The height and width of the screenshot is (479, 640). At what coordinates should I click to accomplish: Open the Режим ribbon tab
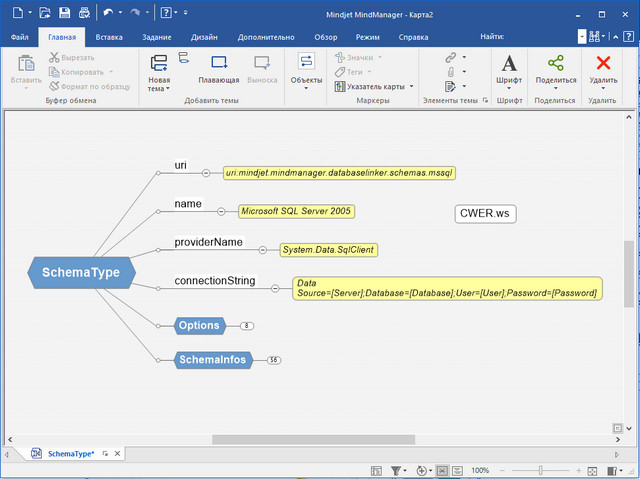(x=367, y=37)
